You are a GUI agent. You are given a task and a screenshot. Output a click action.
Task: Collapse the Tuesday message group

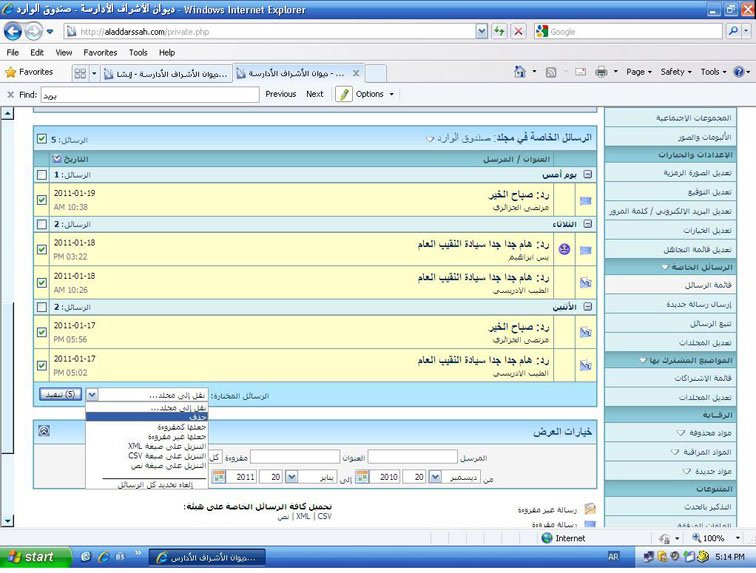coord(587,224)
